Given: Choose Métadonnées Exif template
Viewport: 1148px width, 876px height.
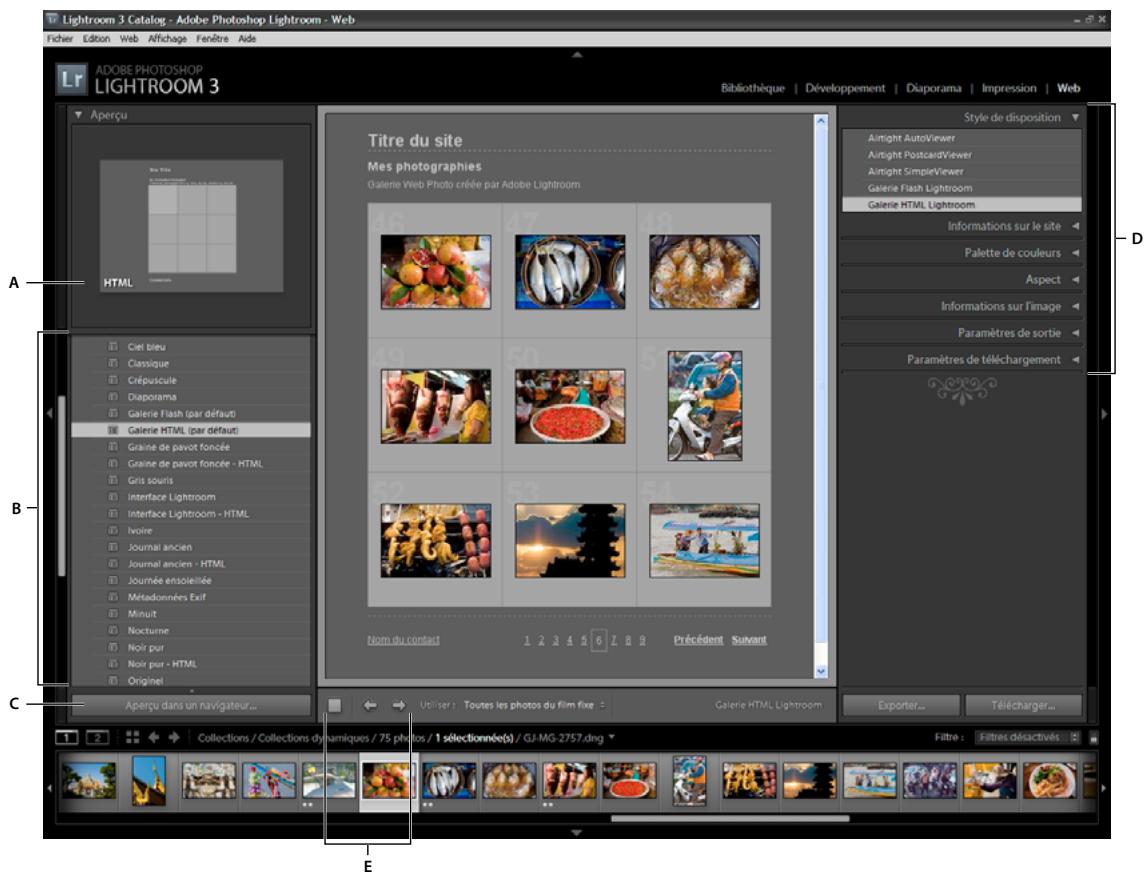Looking at the screenshot, I should click(191, 597).
